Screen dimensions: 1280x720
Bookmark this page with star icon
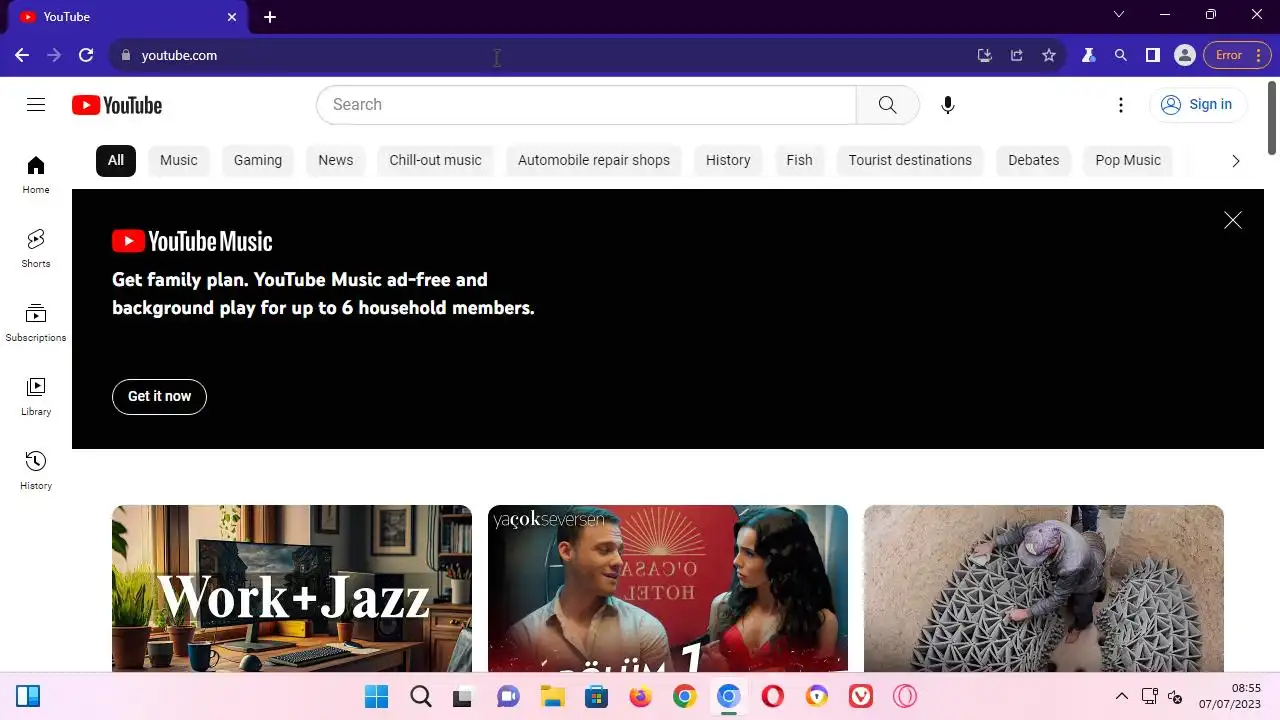click(1049, 55)
